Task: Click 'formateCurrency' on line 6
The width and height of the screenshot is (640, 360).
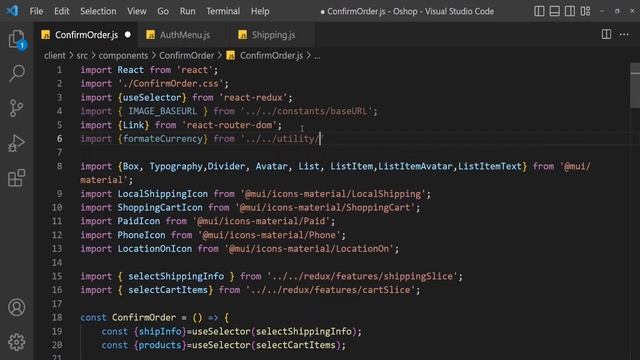Action: pos(163,139)
